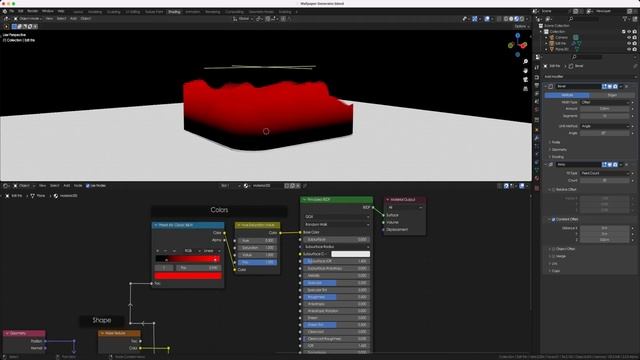The width and height of the screenshot is (640, 360).
Task: Open the Fit Type Fixed Count dropdown
Action: coord(605,173)
